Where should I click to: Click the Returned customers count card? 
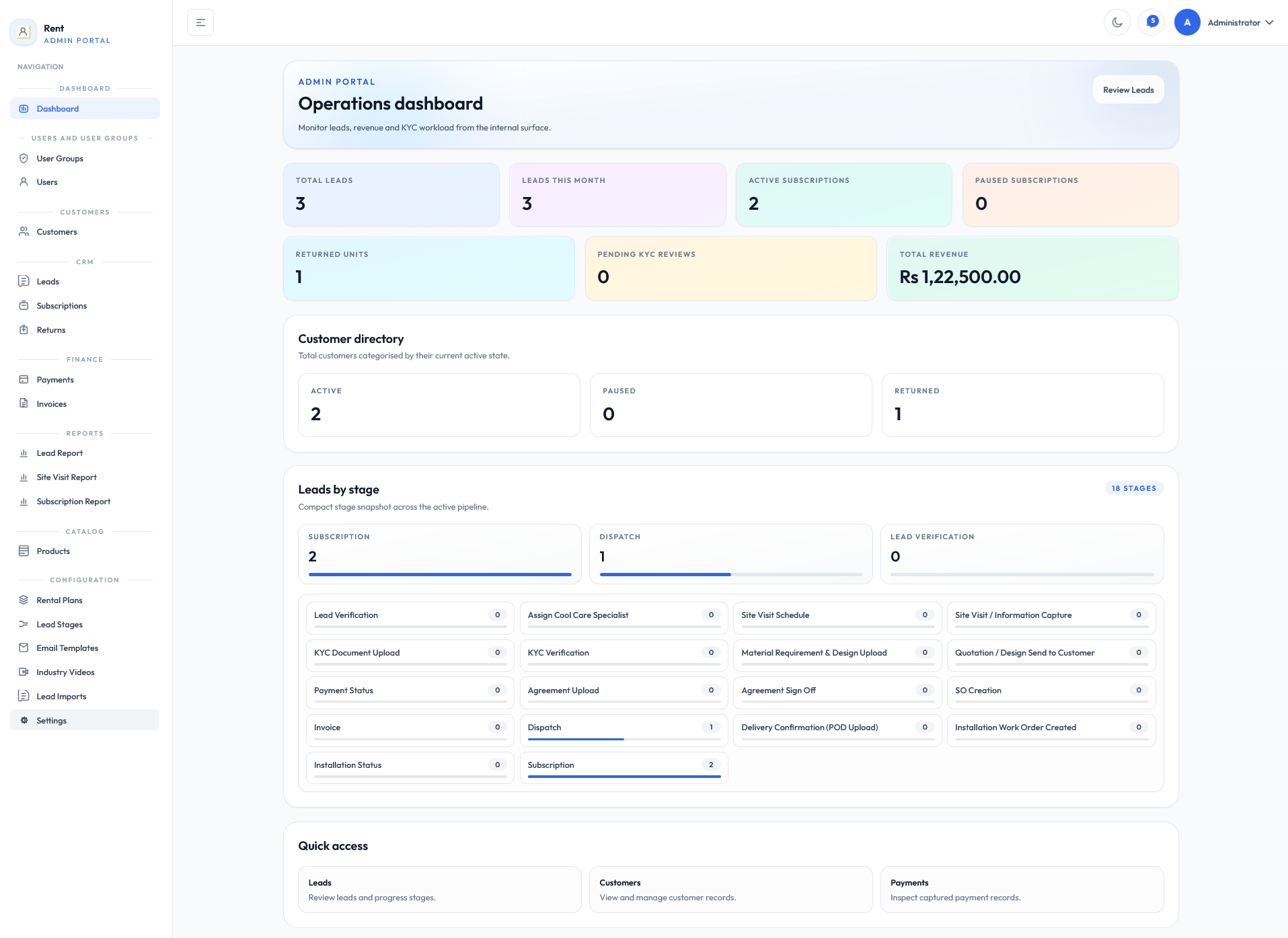tap(1022, 405)
